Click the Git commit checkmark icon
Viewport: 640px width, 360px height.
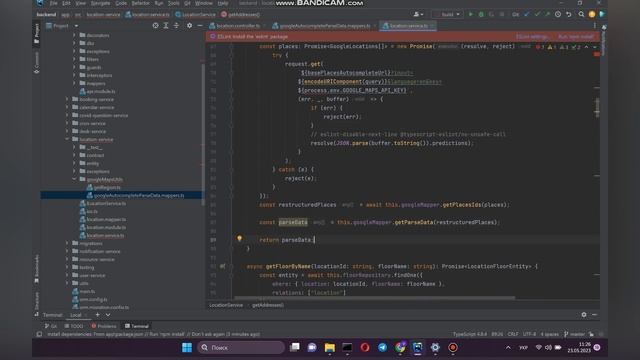click(x=537, y=14)
